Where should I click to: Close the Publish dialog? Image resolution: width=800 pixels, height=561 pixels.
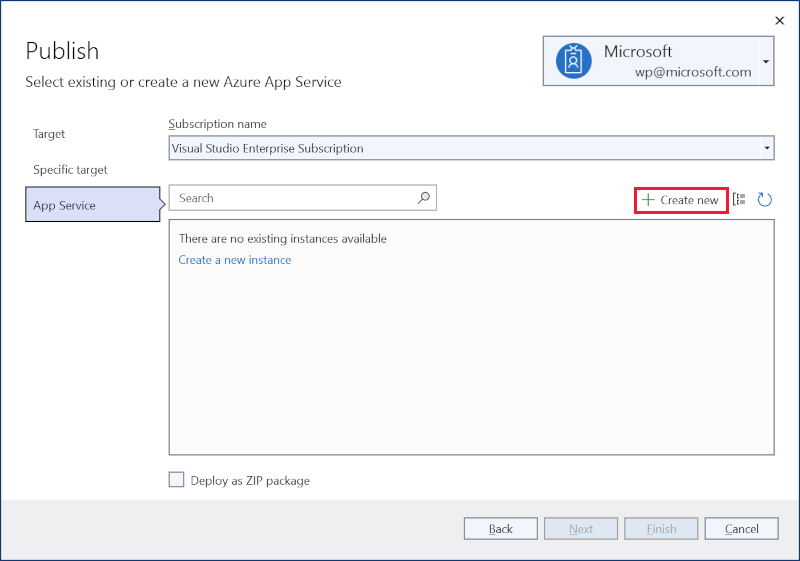tap(780, 20)
